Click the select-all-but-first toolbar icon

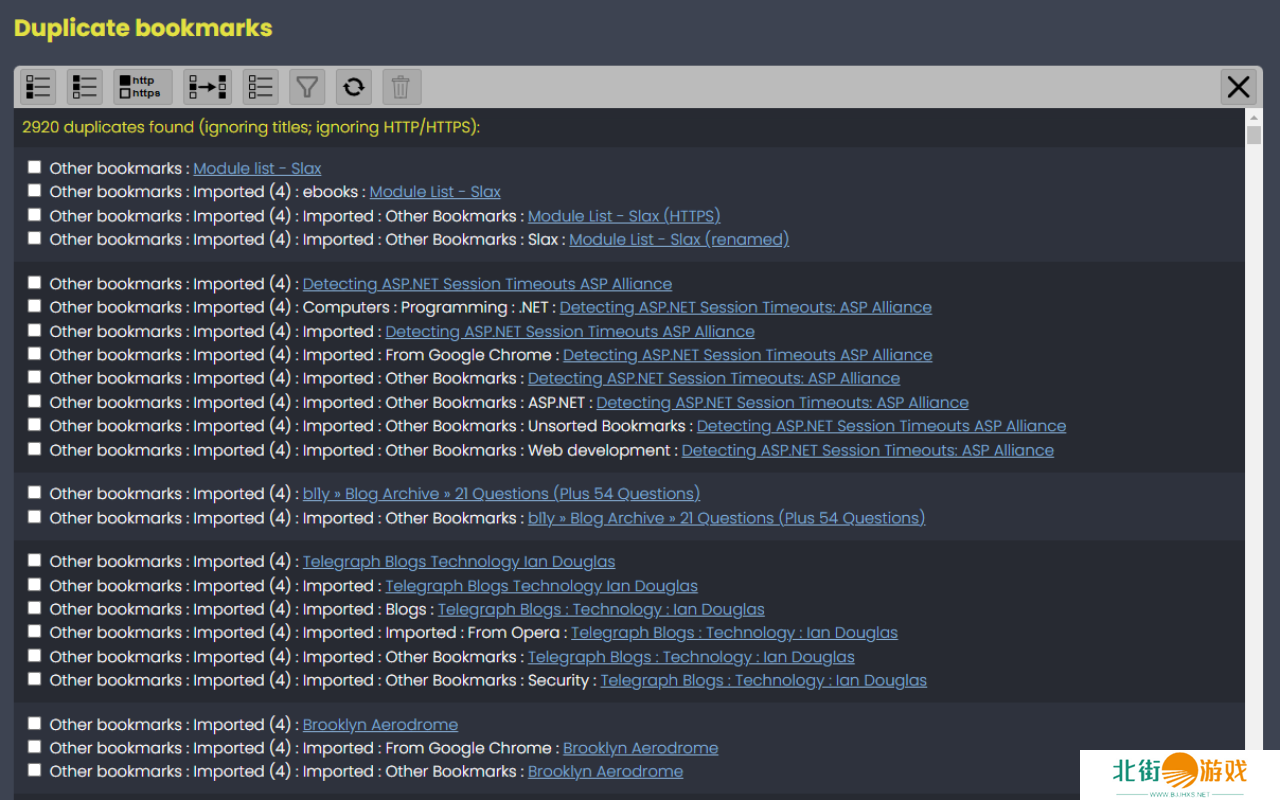tap(39, 87)
